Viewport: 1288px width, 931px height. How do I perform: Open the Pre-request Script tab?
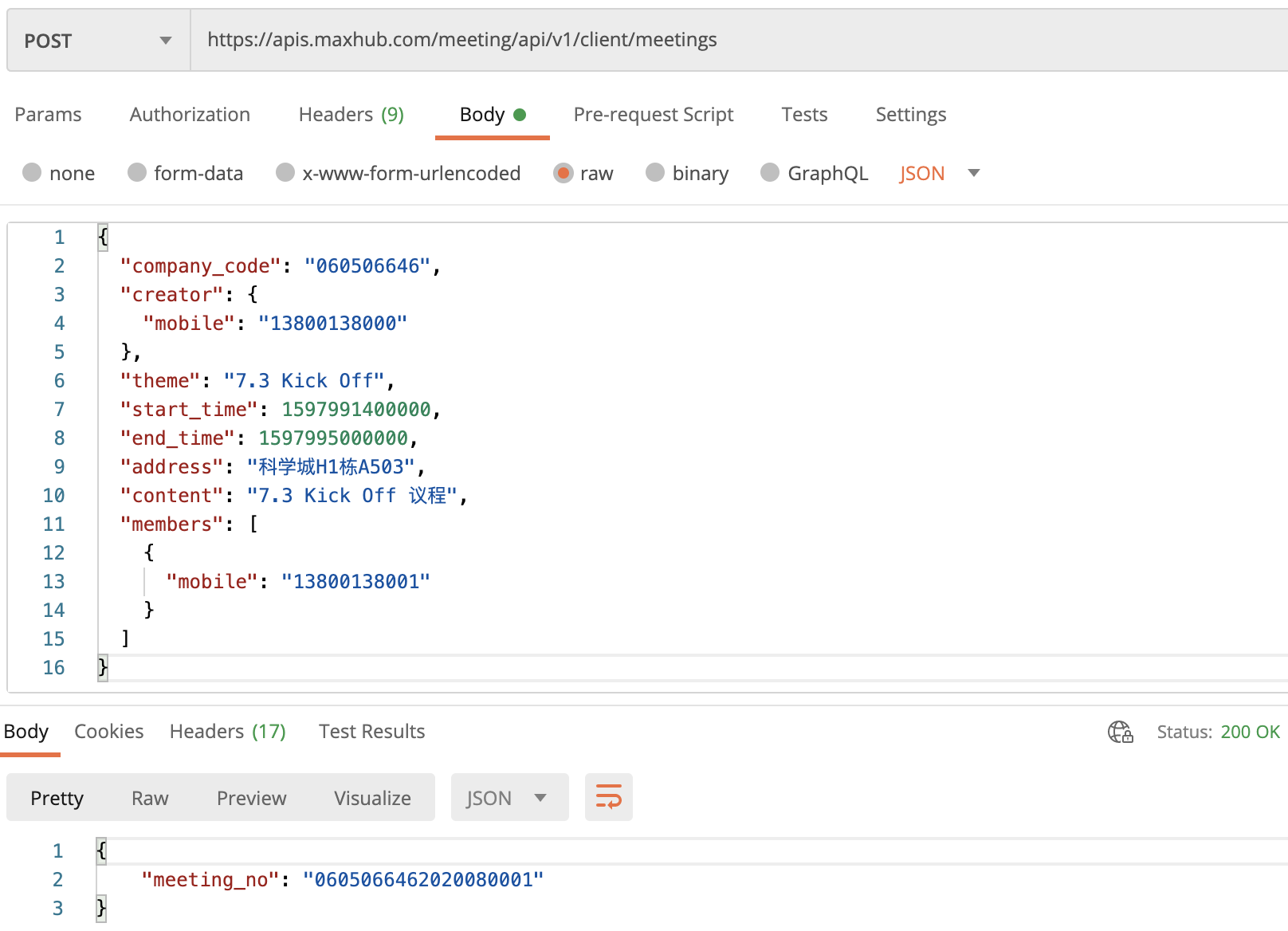coord(653,115)
